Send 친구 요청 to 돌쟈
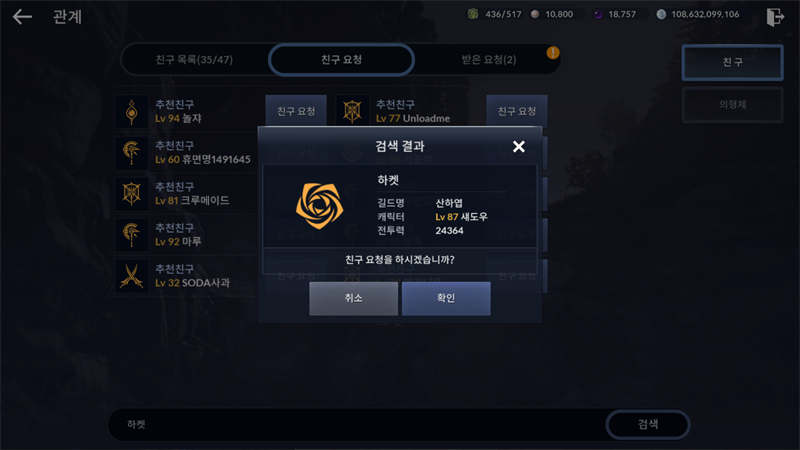Image resolution: width=800 pixels, height=450 pixels. click(x=296, y=111)
